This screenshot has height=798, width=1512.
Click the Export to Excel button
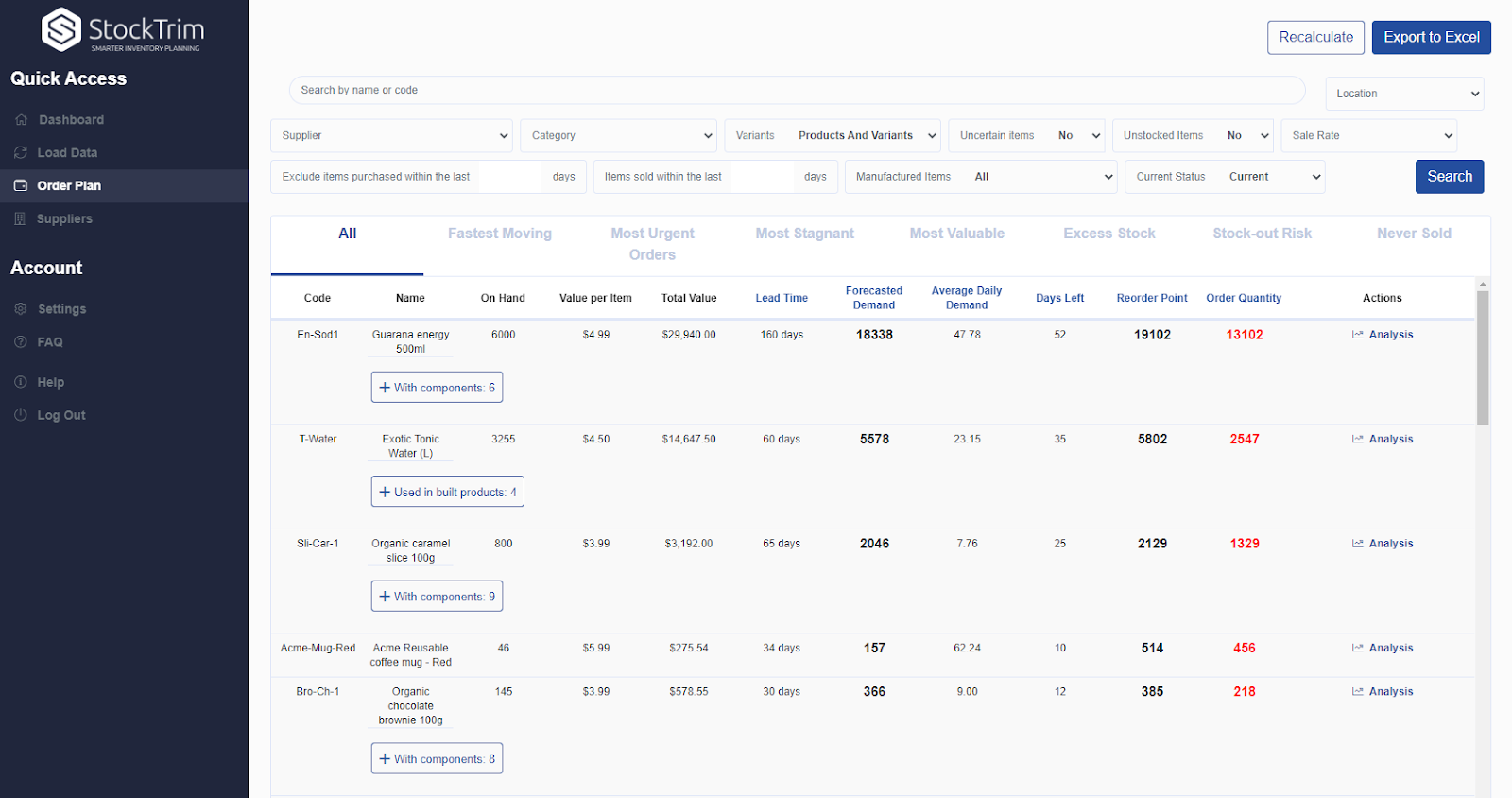click(x=1431, y=38)
